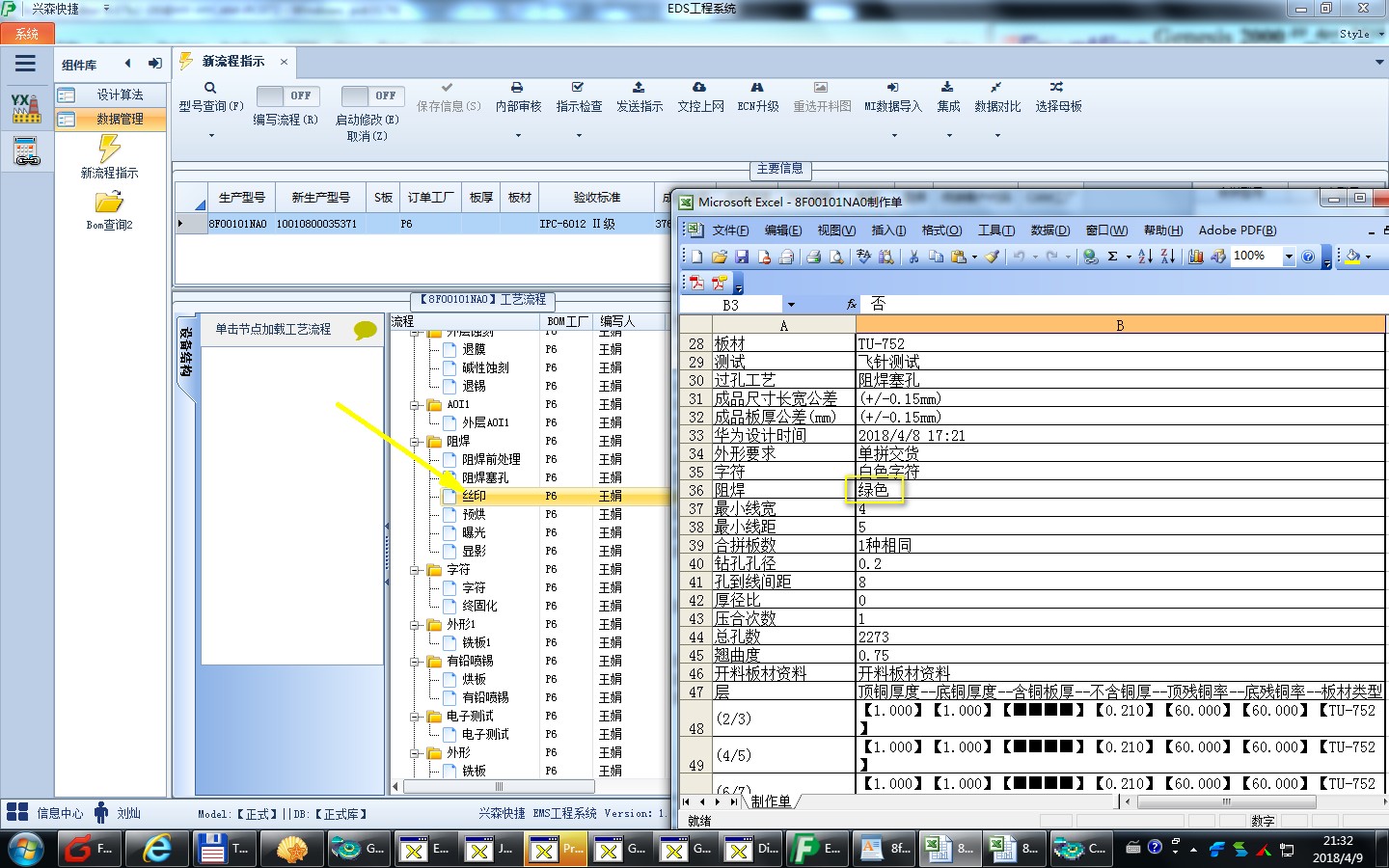Open Excel Name Box dropdown arrow

tap(791, 305)
